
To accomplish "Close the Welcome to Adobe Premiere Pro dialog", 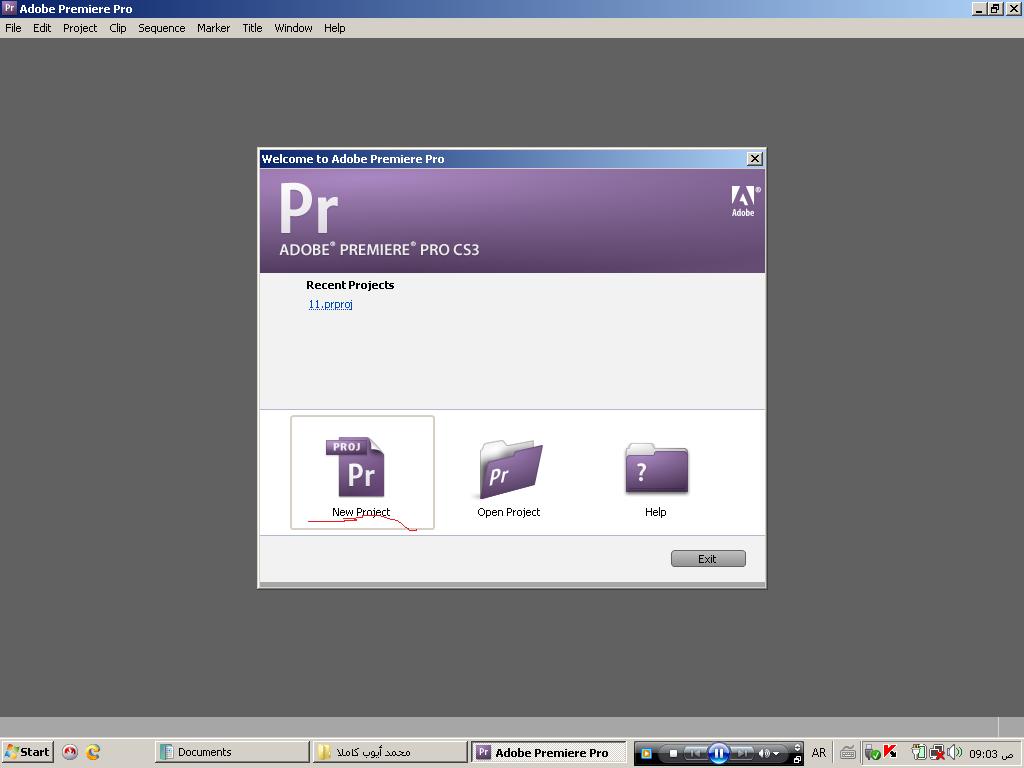I will tap(754, 159).
